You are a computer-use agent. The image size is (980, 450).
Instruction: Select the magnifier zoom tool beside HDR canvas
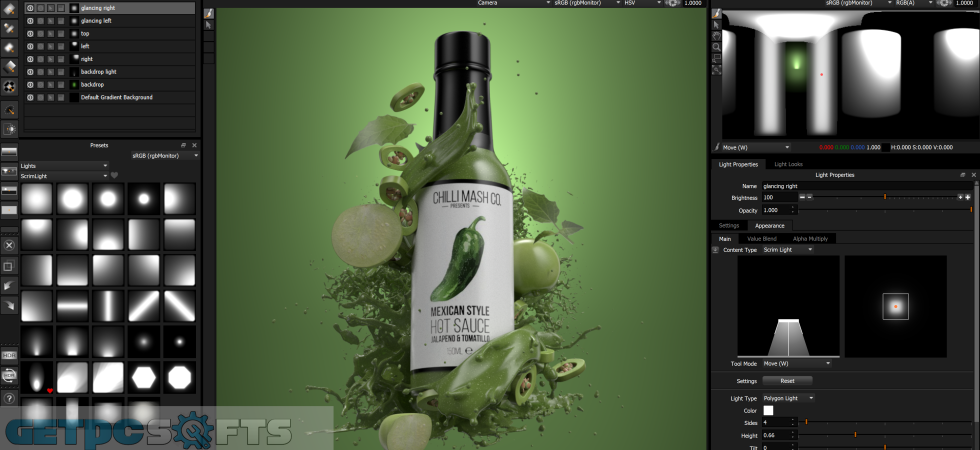(x=716, y=47)
